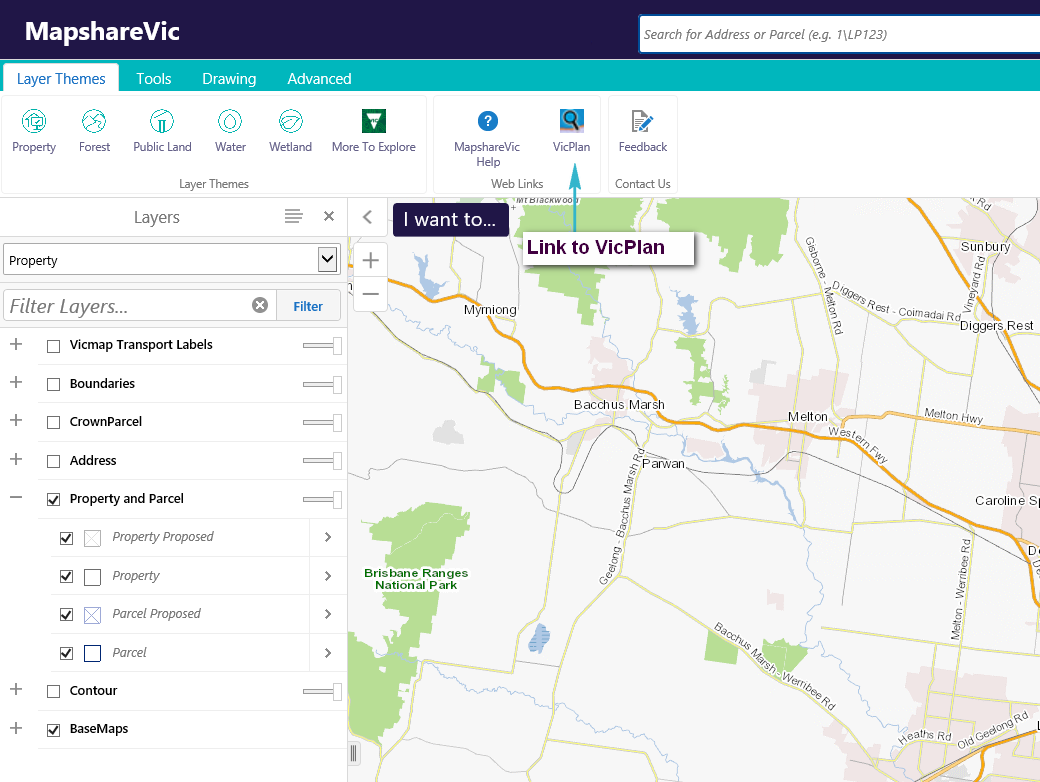Disable the BaseMaps layer

coord(54,730)
